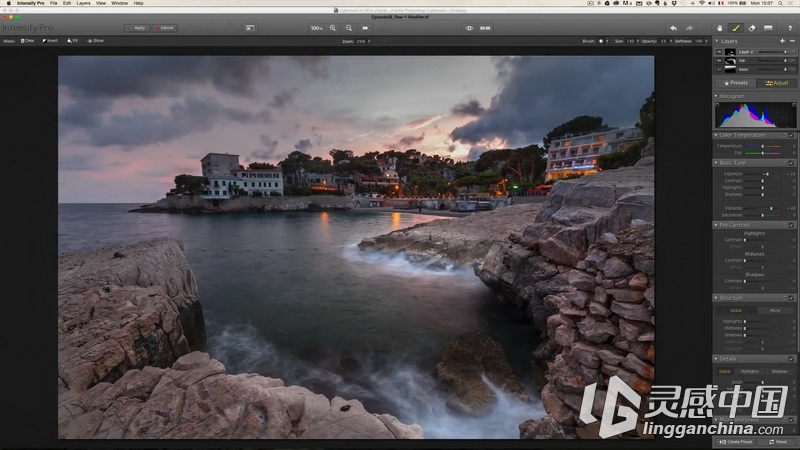Click the redo arrow
The width and height of the screenshot is (800, 450).
point(689,28)
